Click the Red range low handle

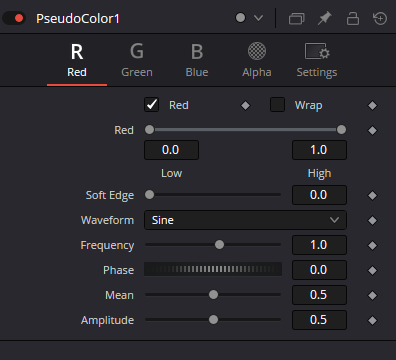click(149, 130)
